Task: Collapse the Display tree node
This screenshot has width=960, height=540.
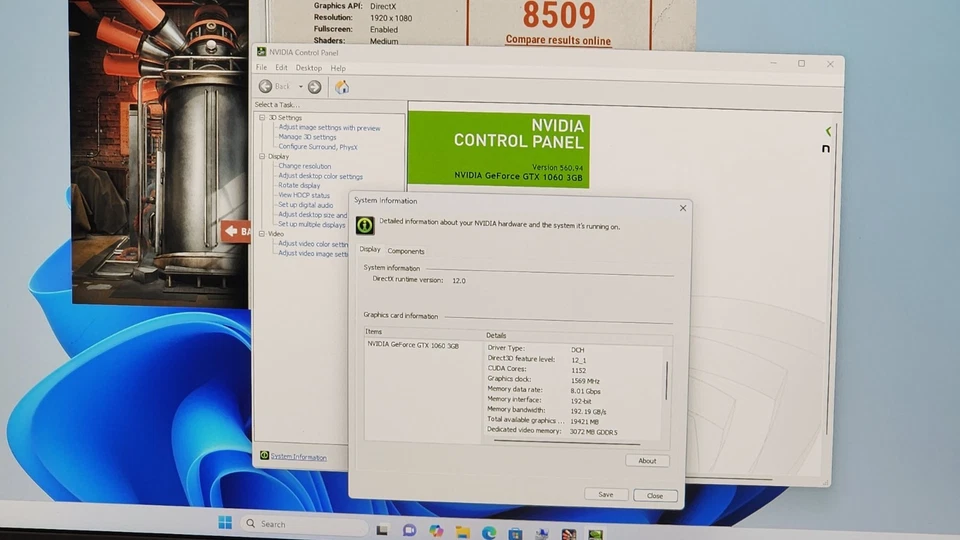Action: tap(262, 156)
